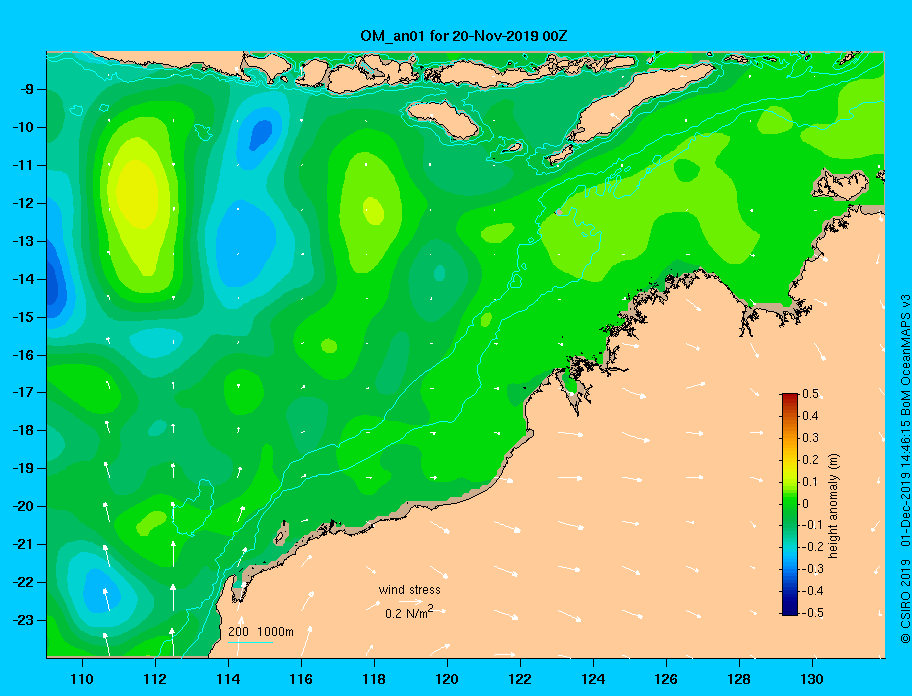Click the '0.2 N/m2' wind scale value

click(x=409, y=612)
